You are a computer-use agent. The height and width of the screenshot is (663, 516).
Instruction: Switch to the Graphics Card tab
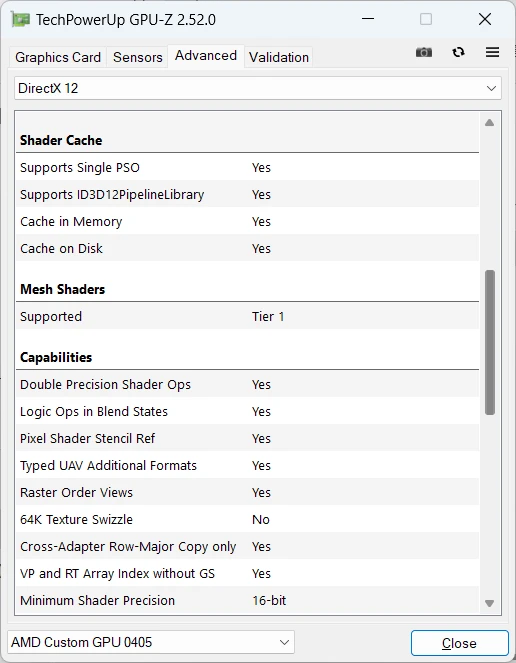pos(58,57)
